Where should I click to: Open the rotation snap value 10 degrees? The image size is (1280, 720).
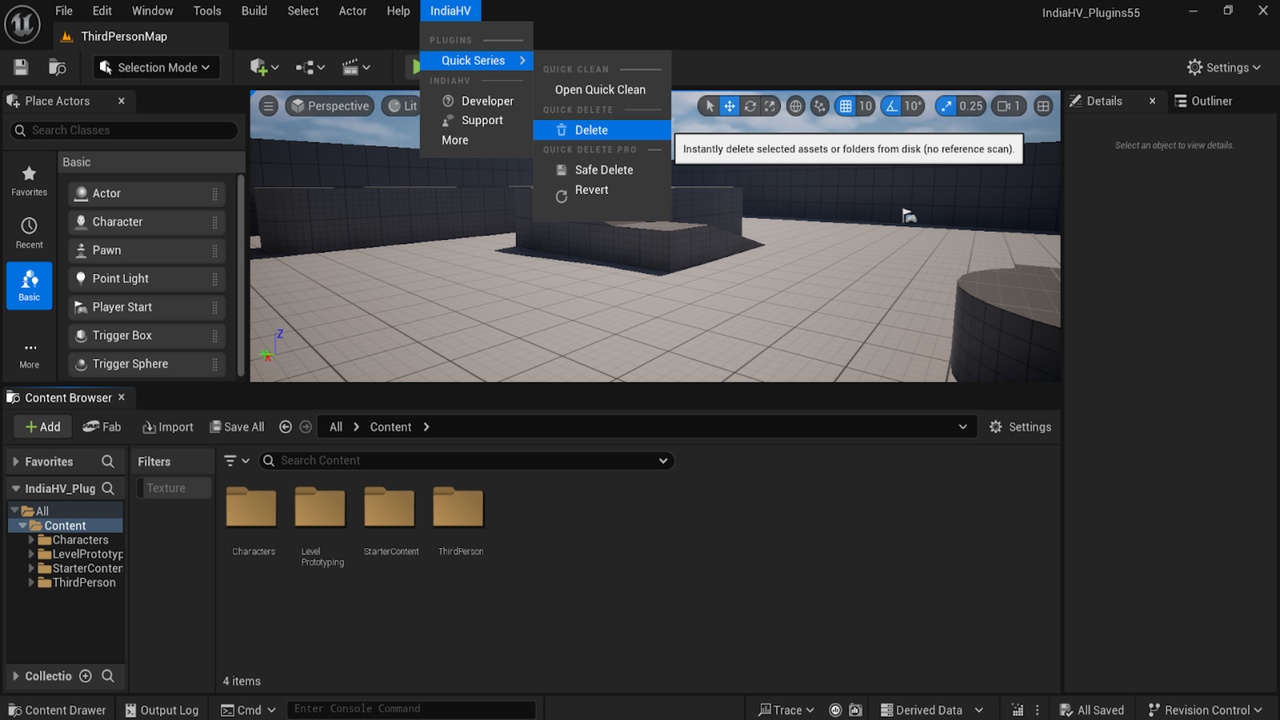[913, 106]
